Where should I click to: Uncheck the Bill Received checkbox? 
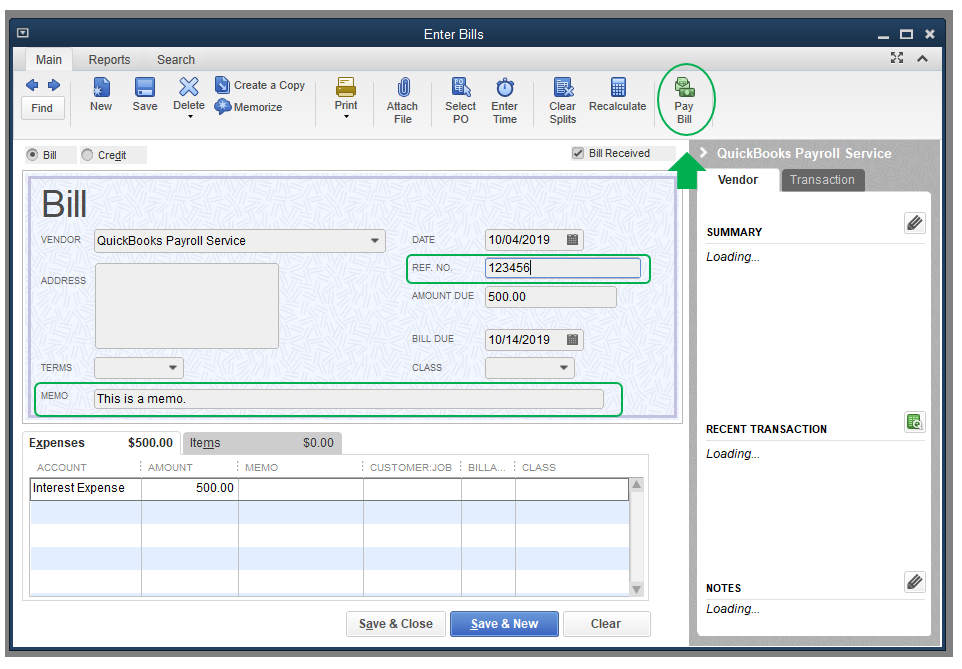click(x=577, y=153)
